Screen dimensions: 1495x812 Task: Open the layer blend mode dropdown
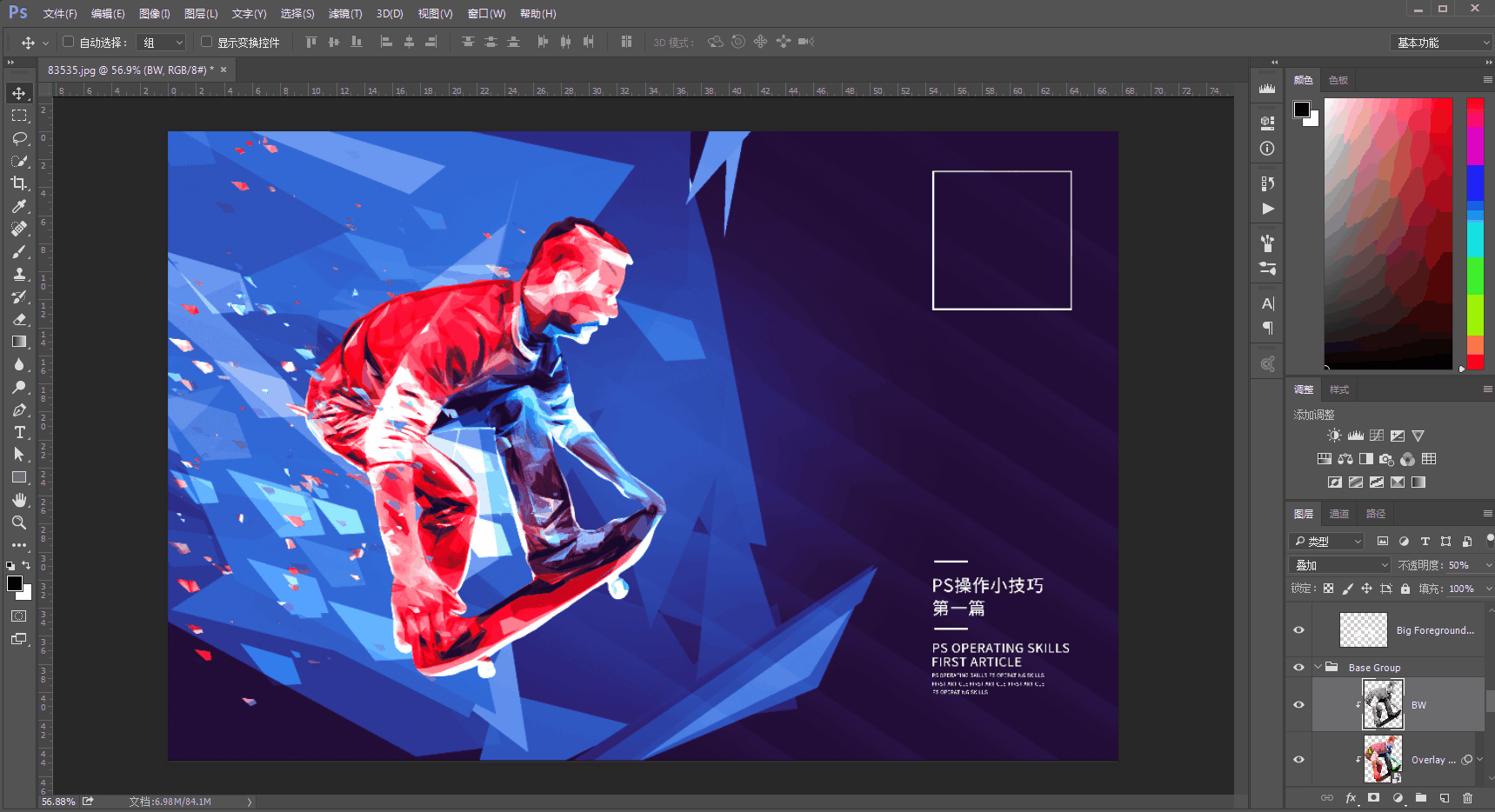(1340, 565)
